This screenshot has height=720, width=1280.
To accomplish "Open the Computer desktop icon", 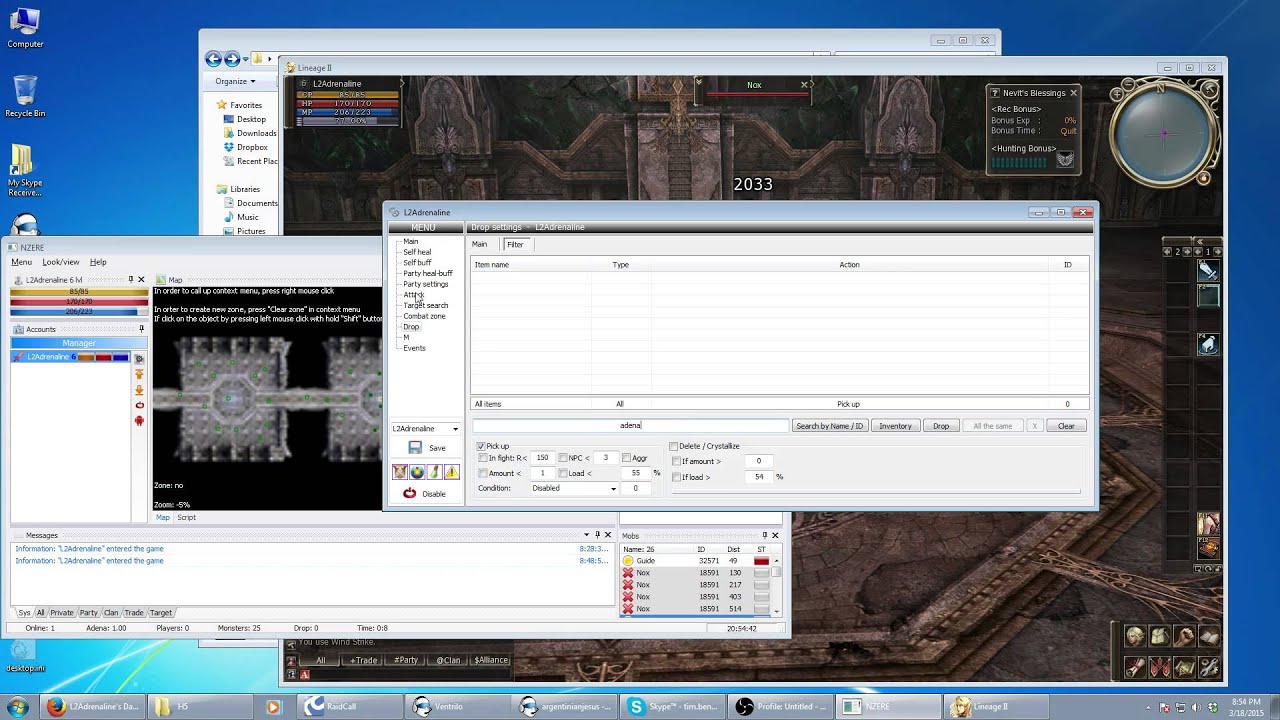I will tap(25, 27).
